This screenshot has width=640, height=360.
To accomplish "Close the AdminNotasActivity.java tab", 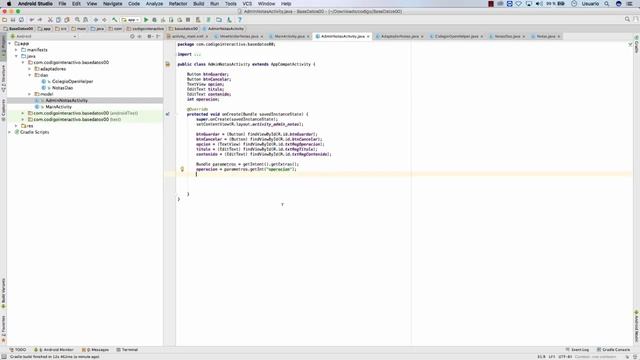I will click(368, 37).
